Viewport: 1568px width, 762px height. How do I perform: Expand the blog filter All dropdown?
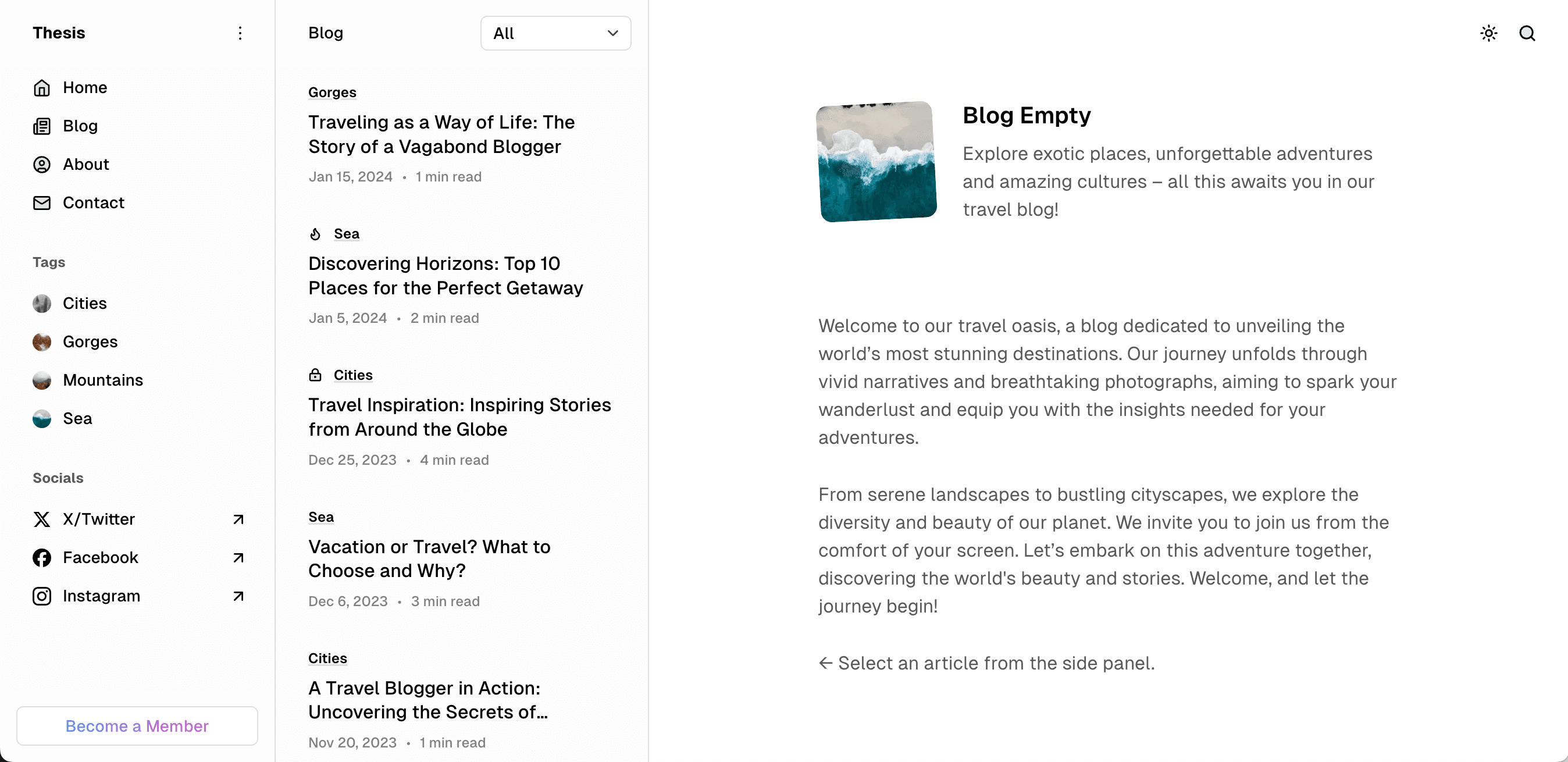click(555, 33)
